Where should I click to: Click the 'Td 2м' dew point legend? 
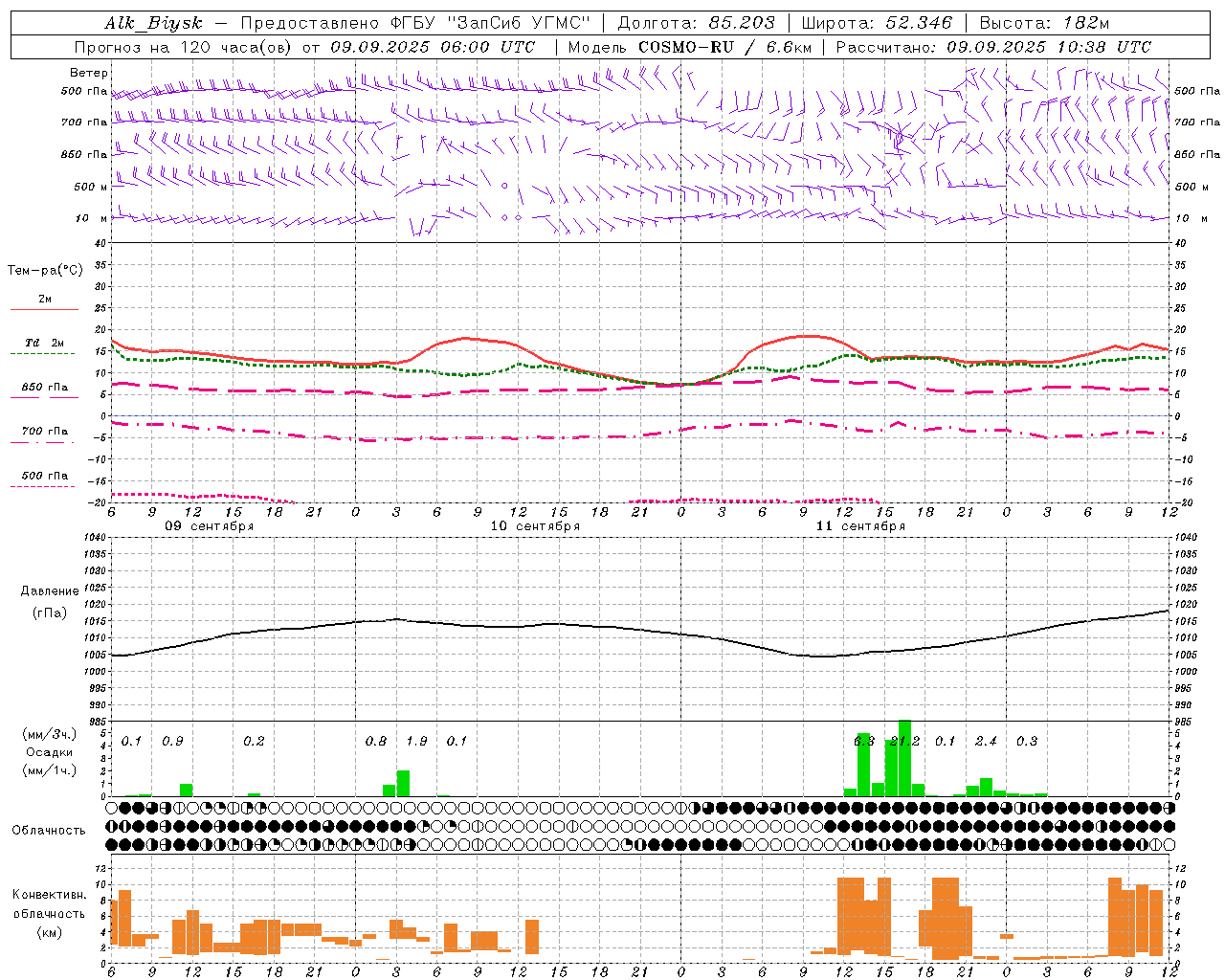[45, 343]
